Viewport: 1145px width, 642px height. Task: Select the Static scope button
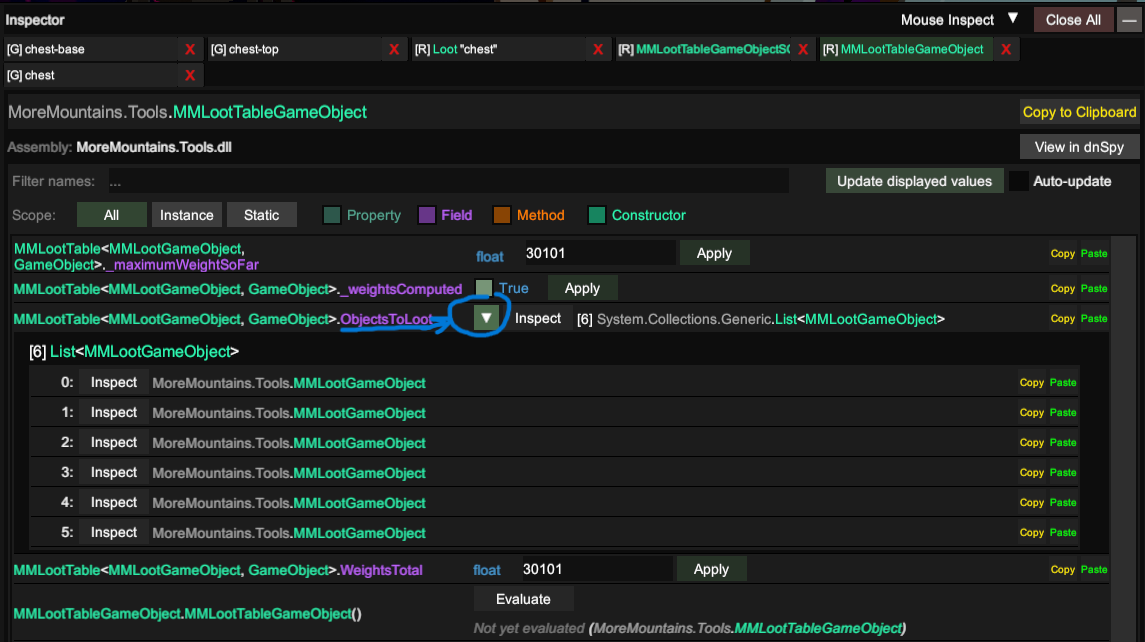[261, 215]
